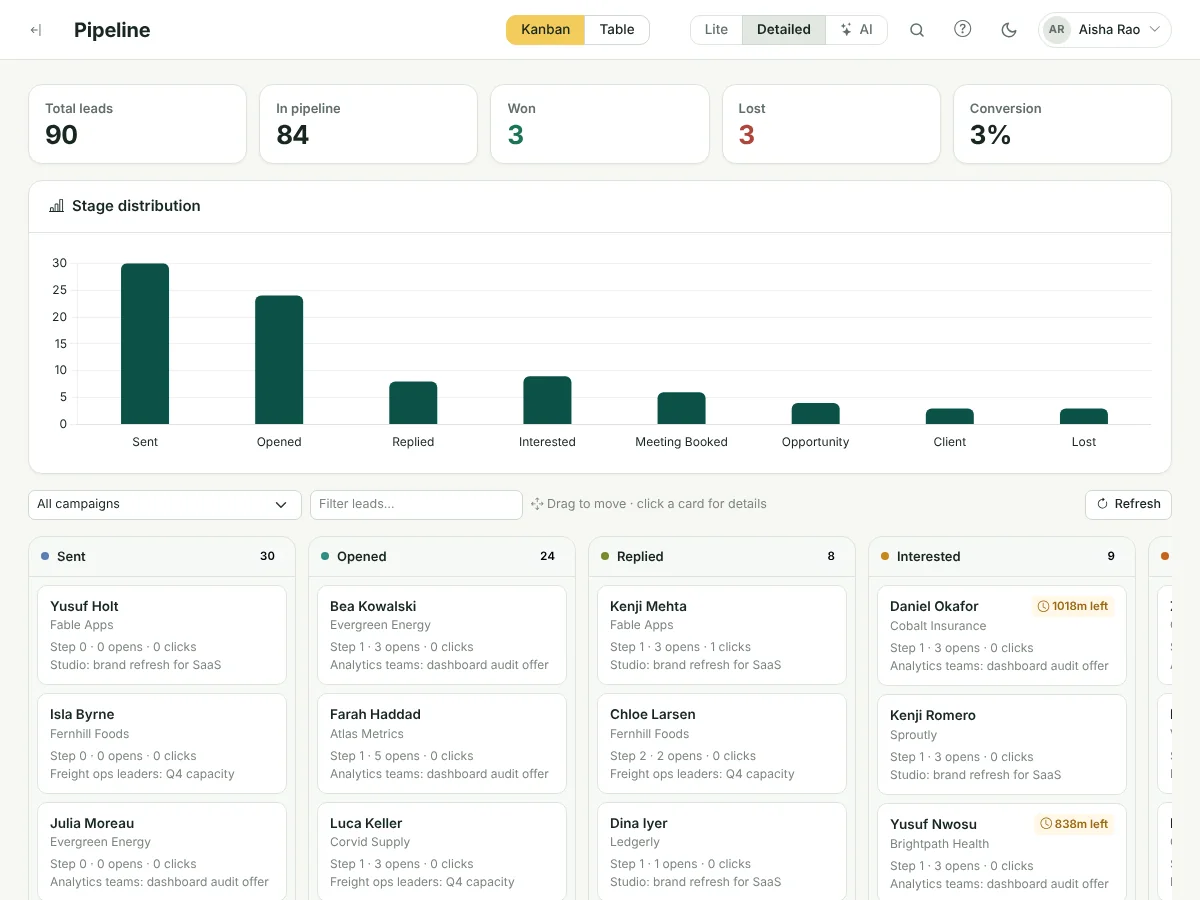Open the Bea Kowalski lead card
This screenshot has height=900, width=1200.
(x=442, y=635)
